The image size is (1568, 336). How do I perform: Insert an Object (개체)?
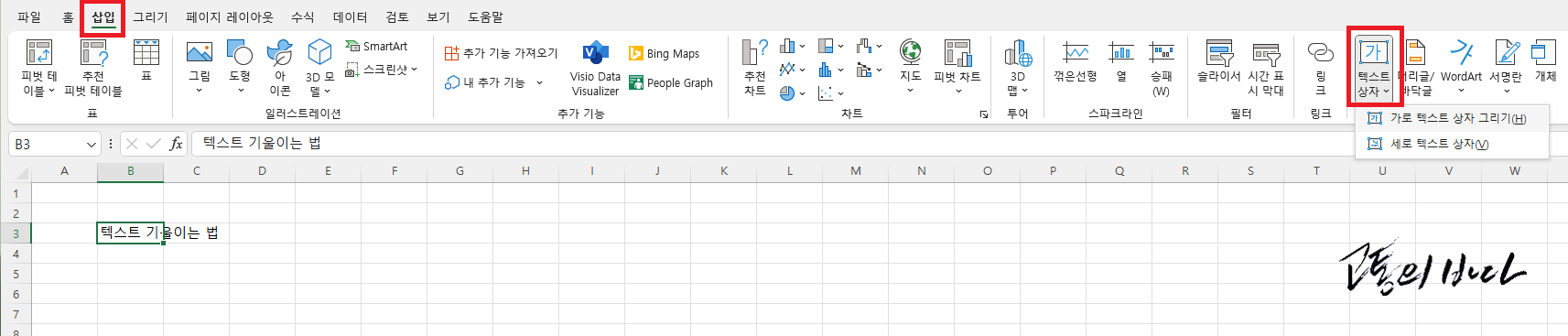1545,60
